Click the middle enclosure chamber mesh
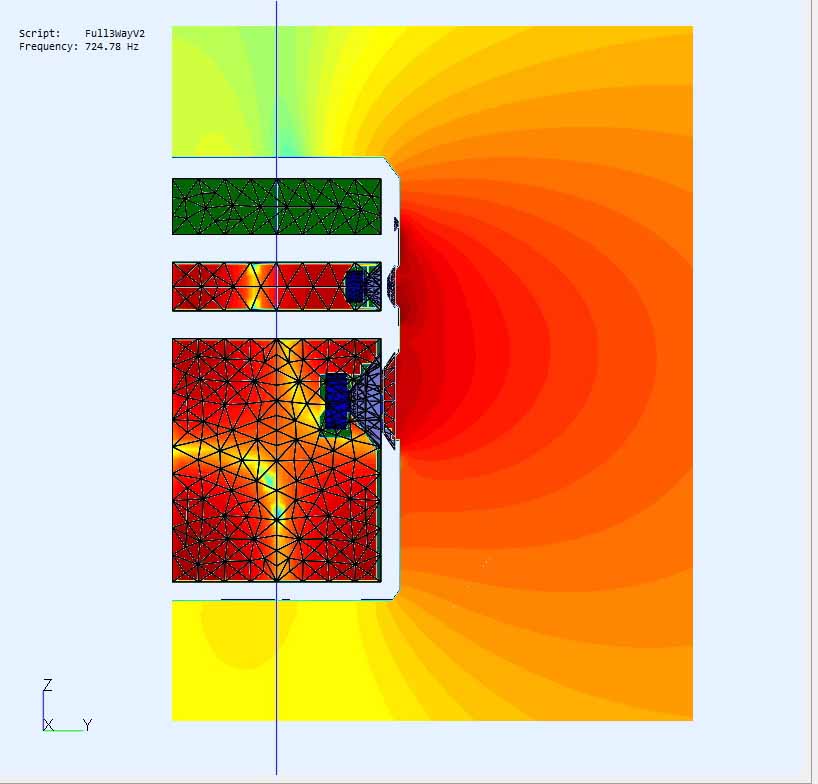818x784 pixels. point(276,286)
